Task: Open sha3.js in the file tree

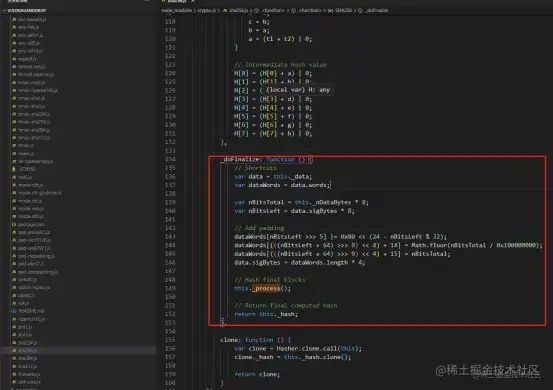Action: pyautogui.click(x=25, y=334)
